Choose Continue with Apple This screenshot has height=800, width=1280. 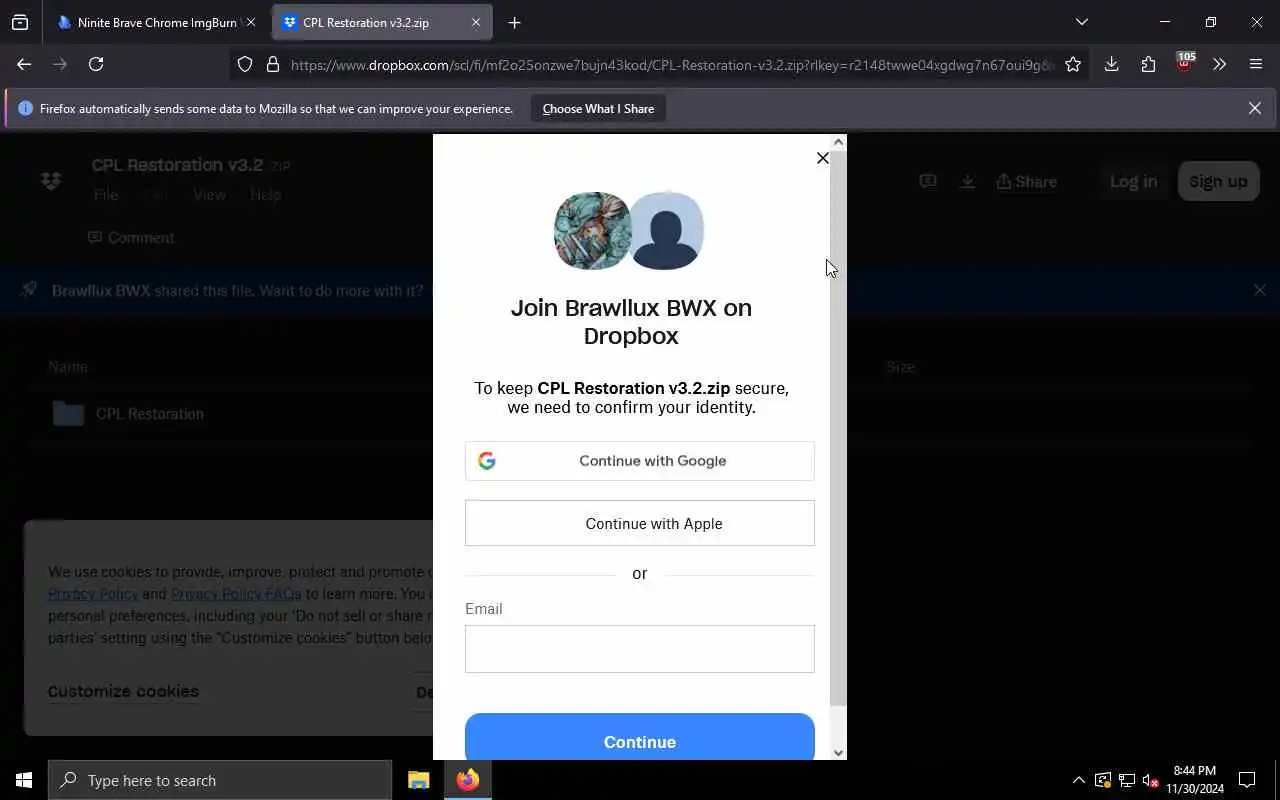(640, 523)
